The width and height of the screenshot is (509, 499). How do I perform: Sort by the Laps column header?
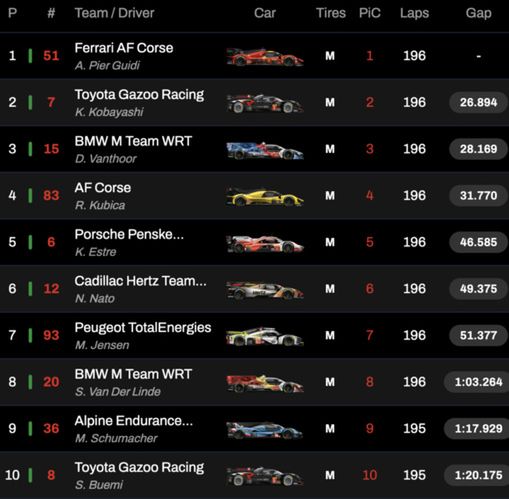pos(414,13)
